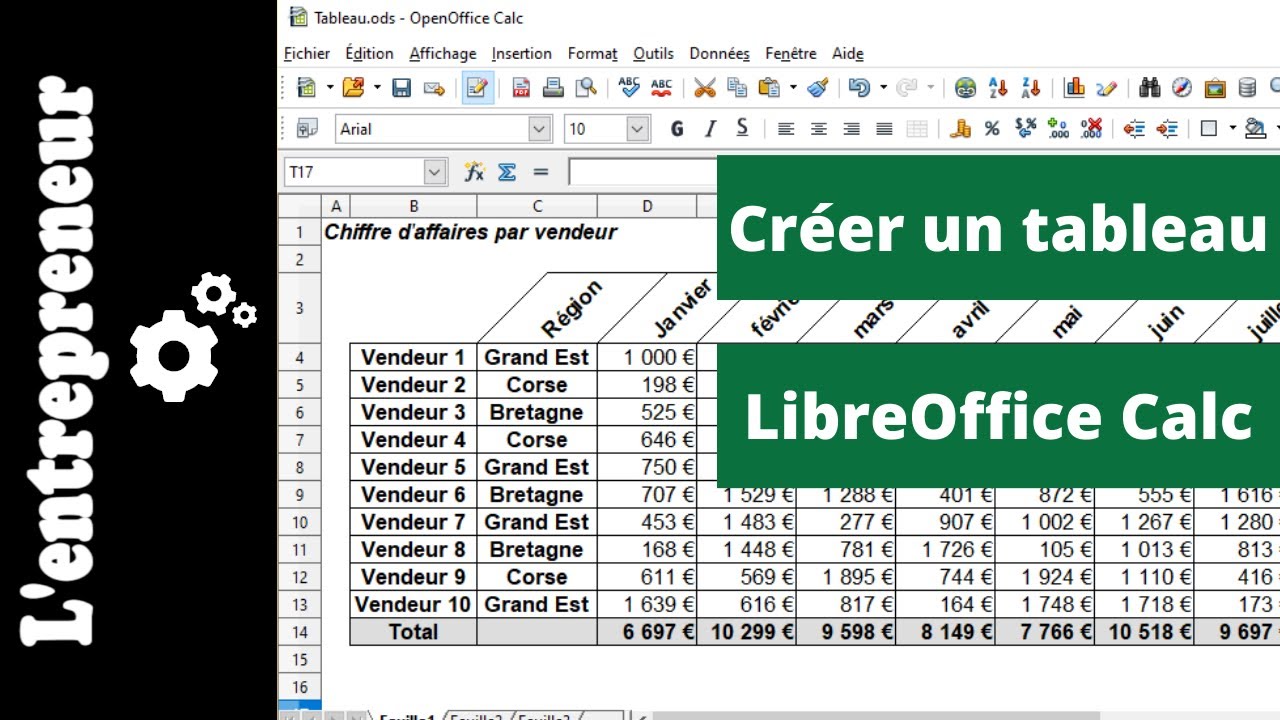Viewport: 1280px width, 720px height.
Task: Pick the Background Color bucket icon
Action: [x=1256, y=128]
